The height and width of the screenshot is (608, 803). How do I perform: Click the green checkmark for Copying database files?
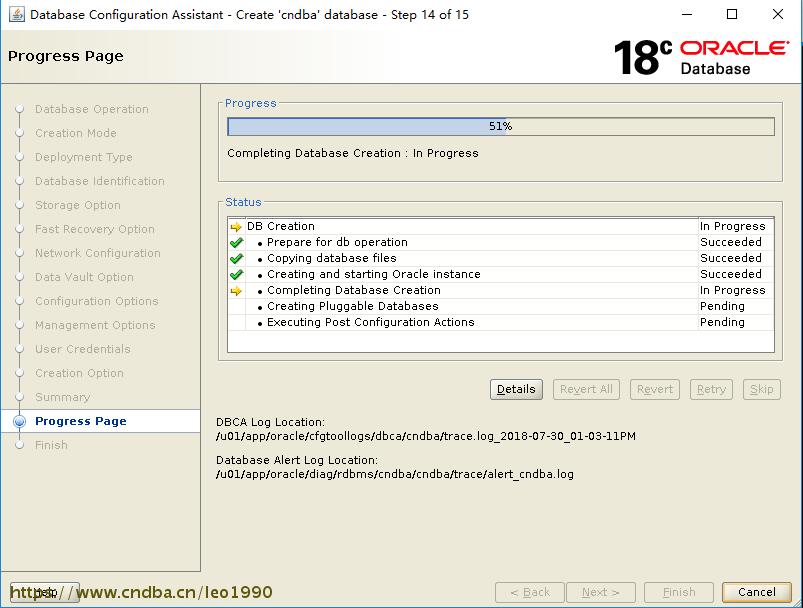point(236,258)
